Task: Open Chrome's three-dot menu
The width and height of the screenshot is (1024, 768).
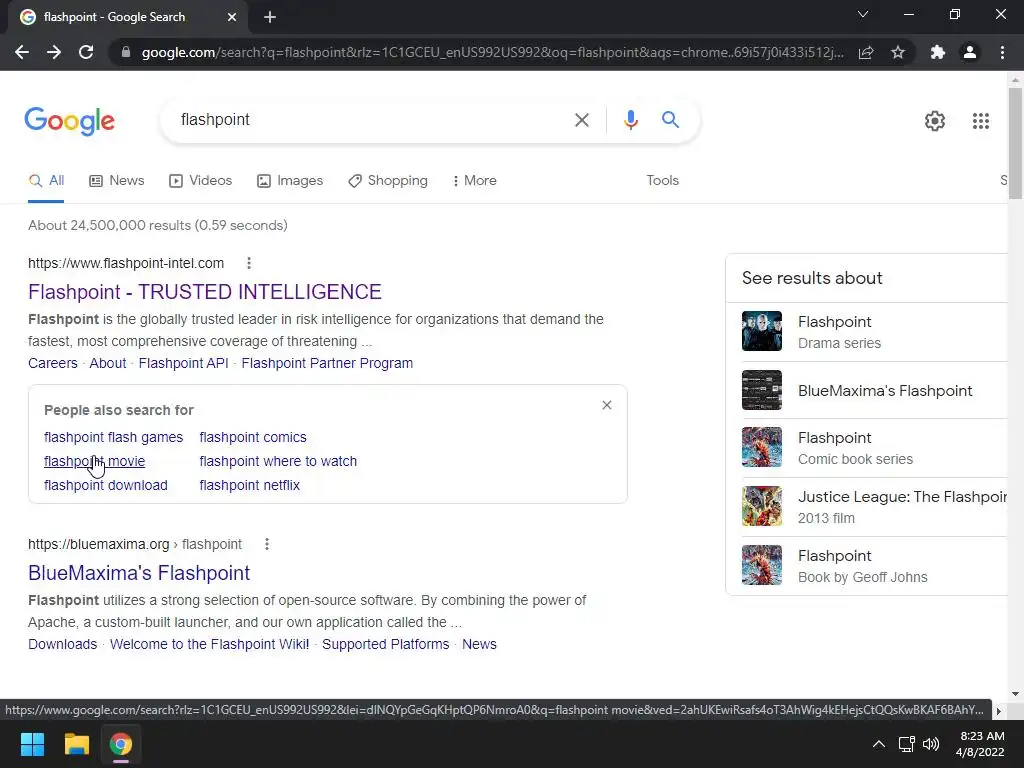Action: 1002,52
